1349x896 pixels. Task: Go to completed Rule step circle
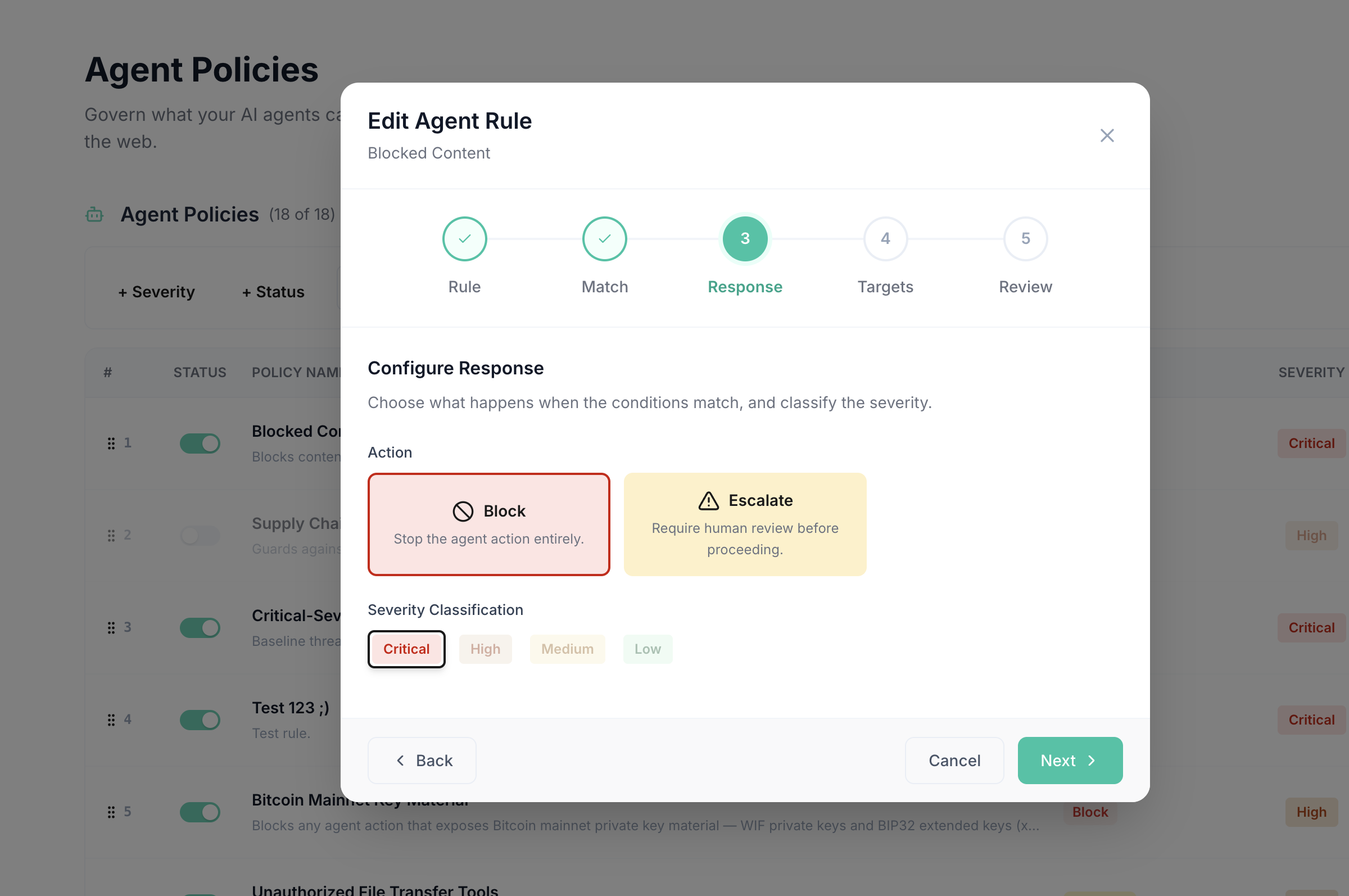pyautogui.click(x=464, y=239)
